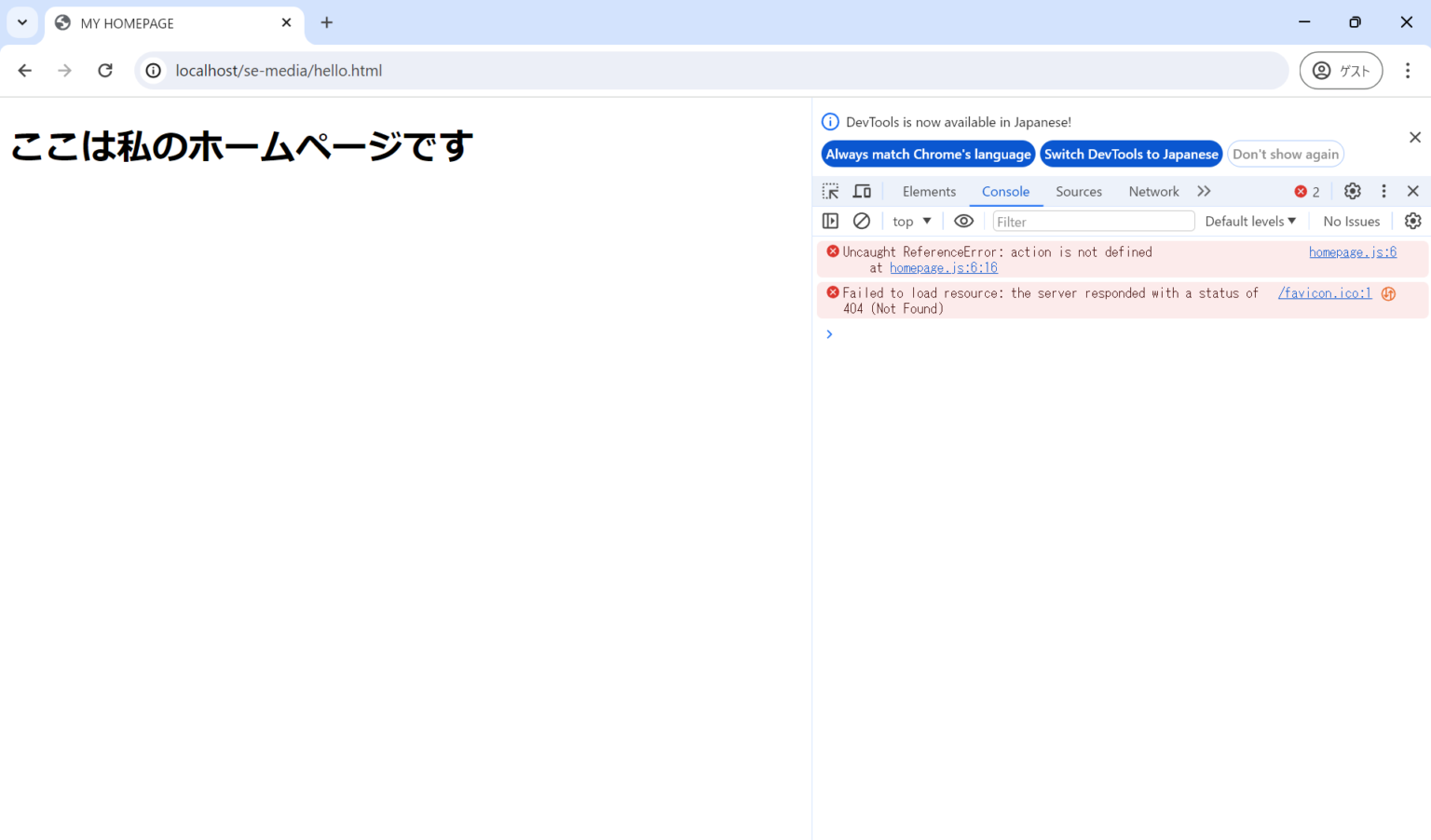
Task: Open the tab search dropdown
Action: coord(22,22)
